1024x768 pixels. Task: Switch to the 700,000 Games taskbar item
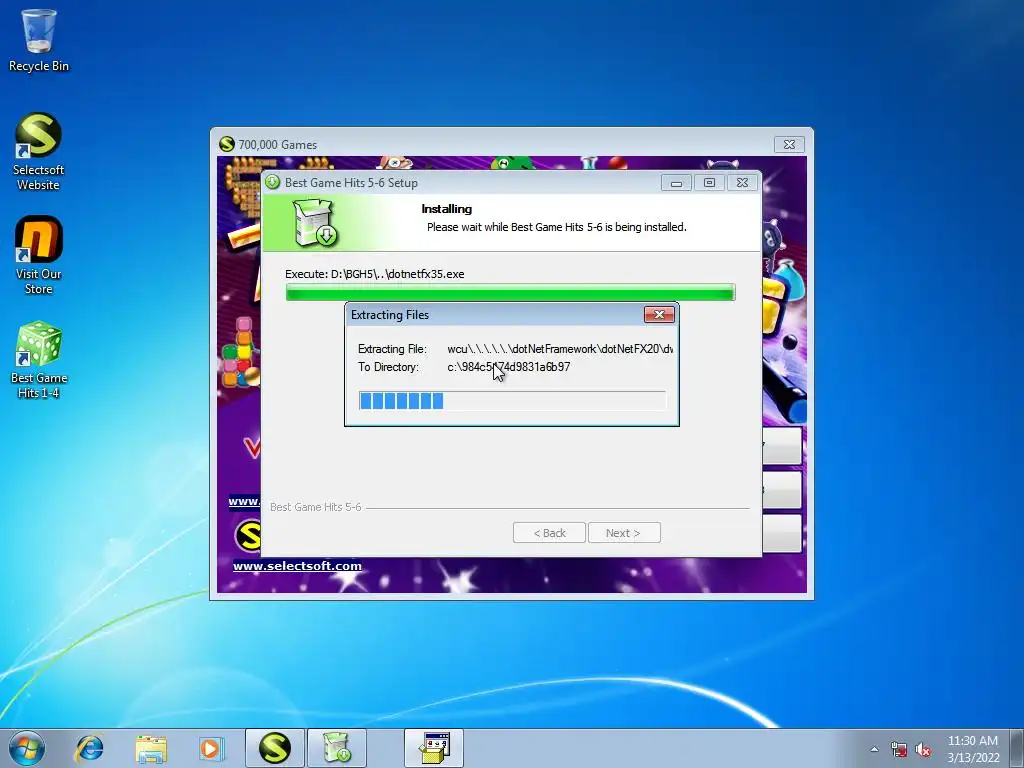(x=275, y=748)
